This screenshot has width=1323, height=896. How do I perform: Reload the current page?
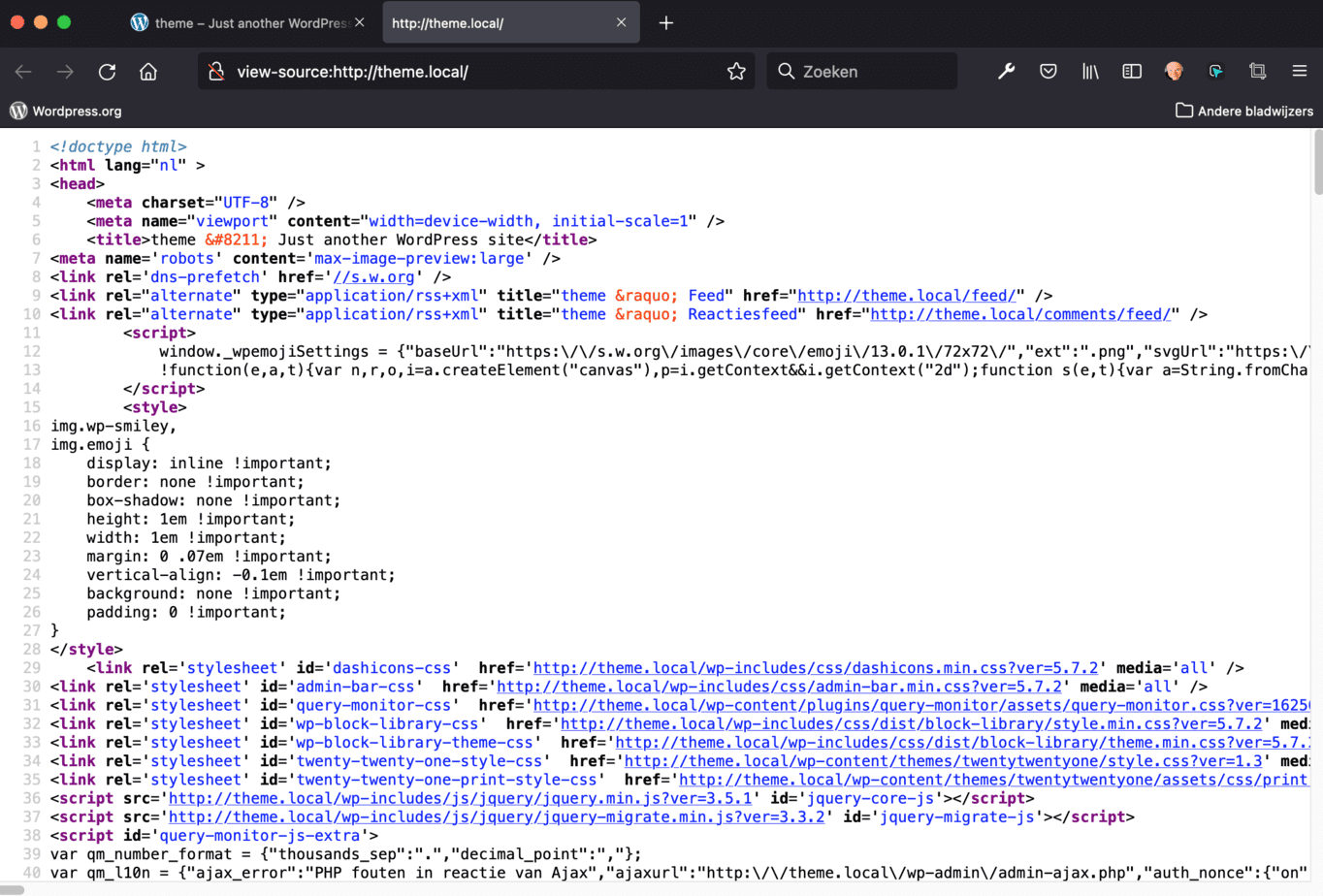point(107,72)
